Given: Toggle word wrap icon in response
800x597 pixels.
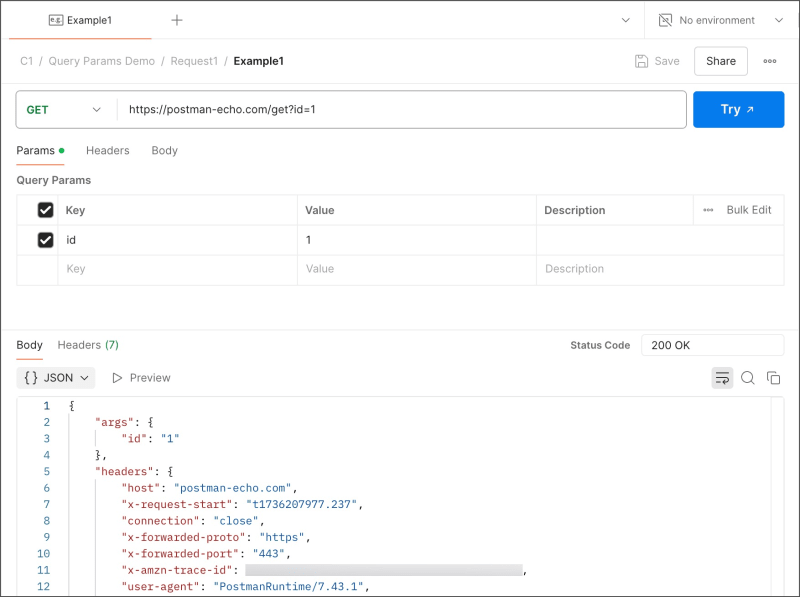Looking at the screenshot, I should [x=722, y=378].
